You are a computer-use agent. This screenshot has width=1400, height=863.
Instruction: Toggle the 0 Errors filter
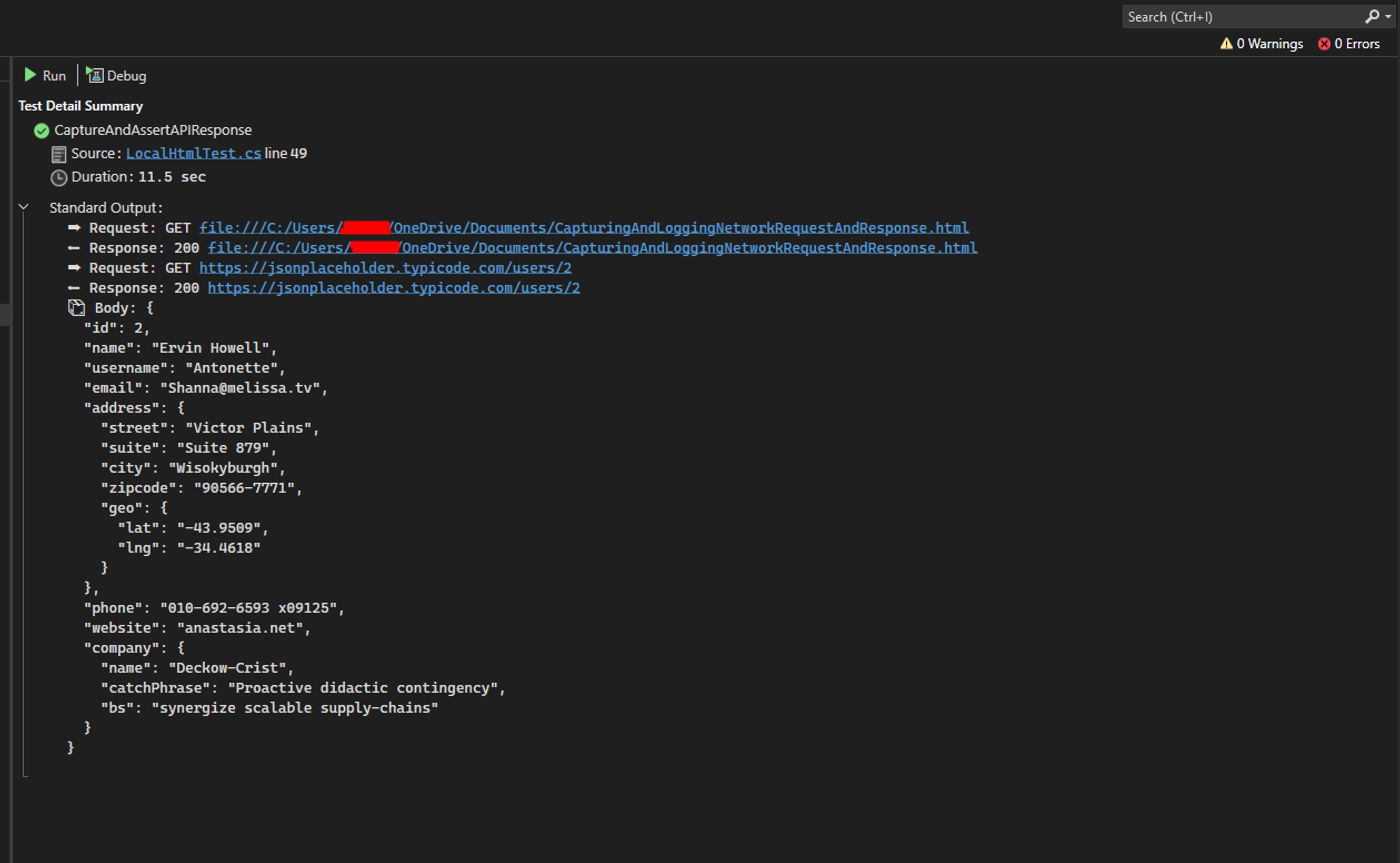point(1349,44)
